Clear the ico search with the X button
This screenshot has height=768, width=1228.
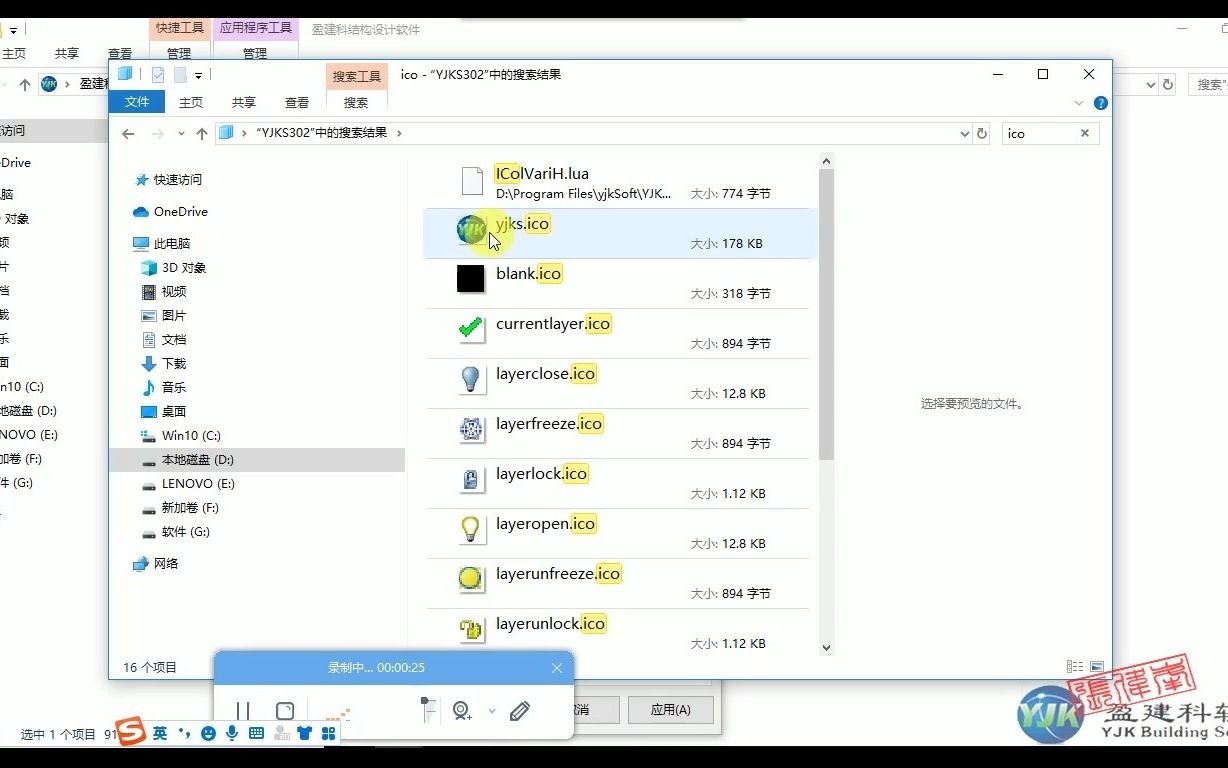[x=1083, y=133]
